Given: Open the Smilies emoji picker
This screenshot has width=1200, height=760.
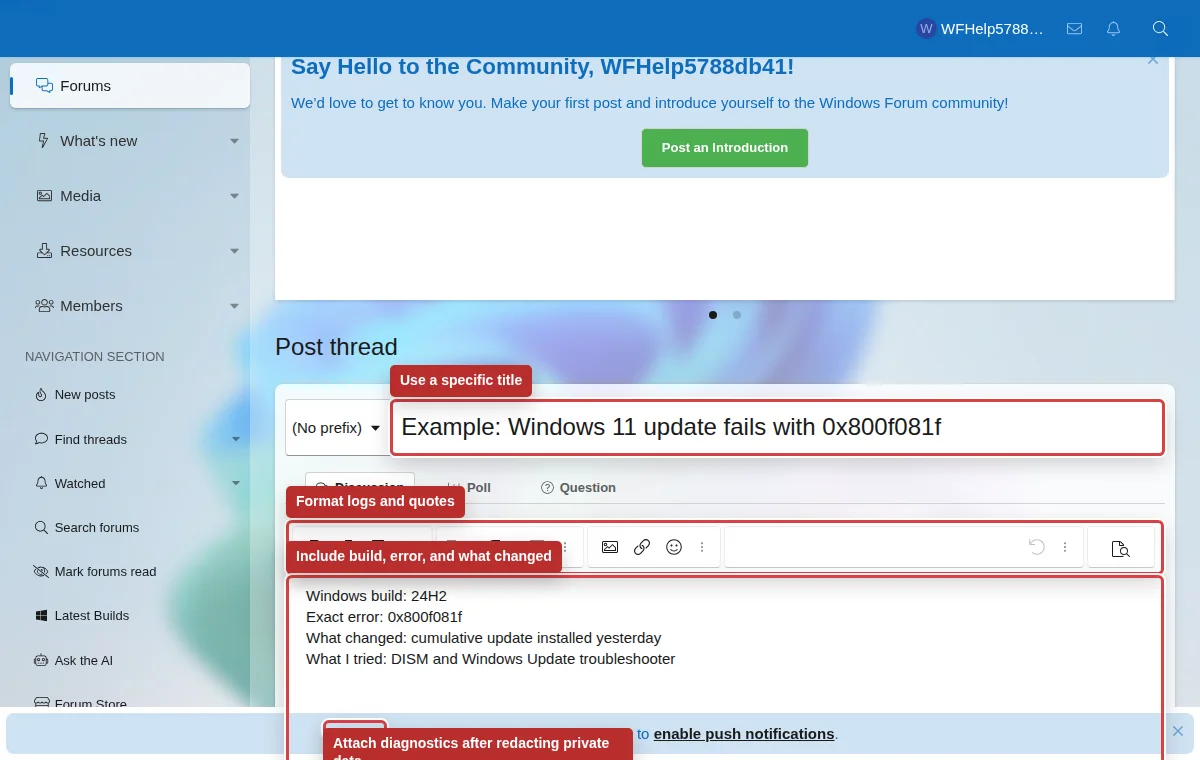Looking at the screenshot, I should (674, 547).
